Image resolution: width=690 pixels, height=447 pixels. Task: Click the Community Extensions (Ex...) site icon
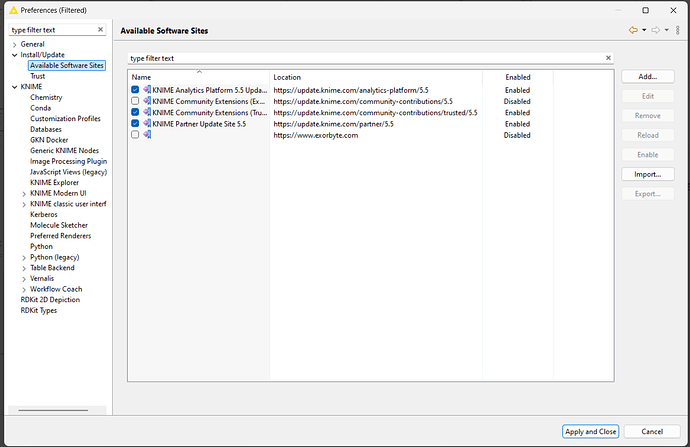coord(147,101)
